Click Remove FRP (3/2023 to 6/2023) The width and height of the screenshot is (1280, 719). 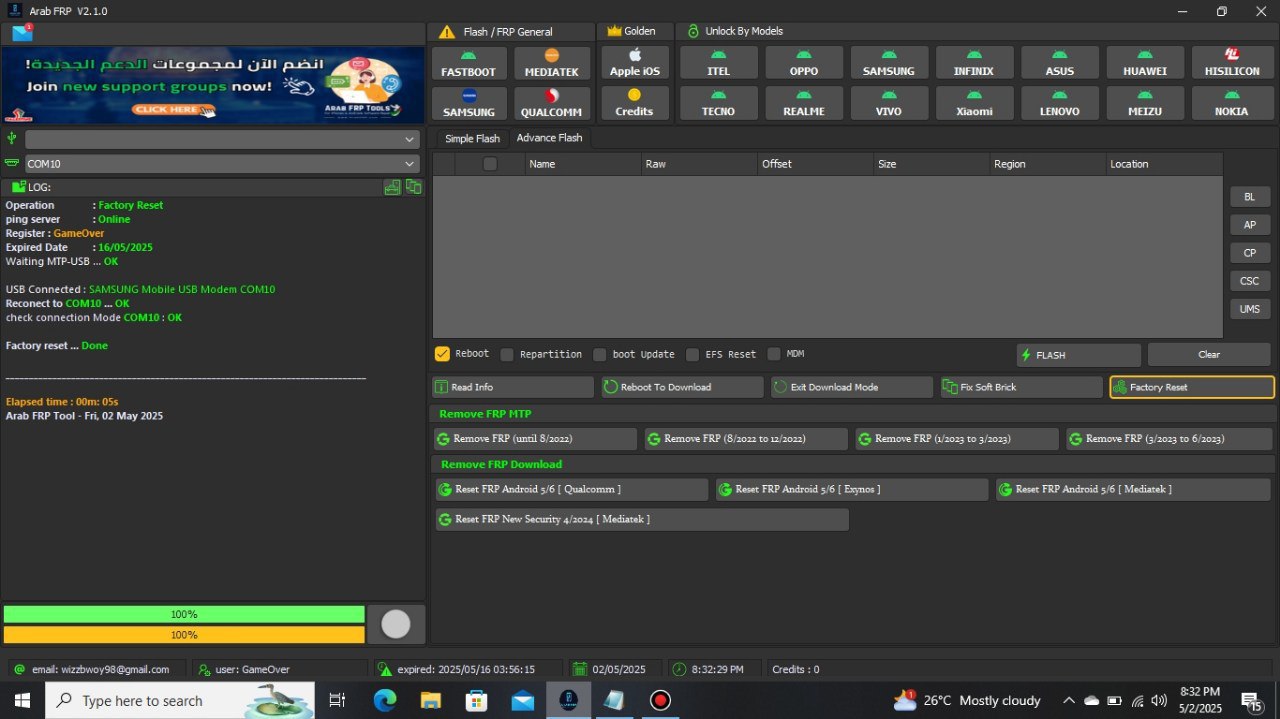pos(1169,439)
